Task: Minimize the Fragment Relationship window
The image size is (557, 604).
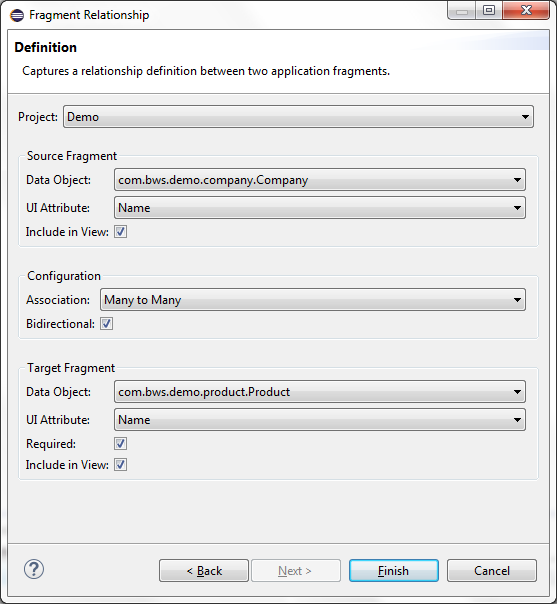Action: [x=461, y=11]
